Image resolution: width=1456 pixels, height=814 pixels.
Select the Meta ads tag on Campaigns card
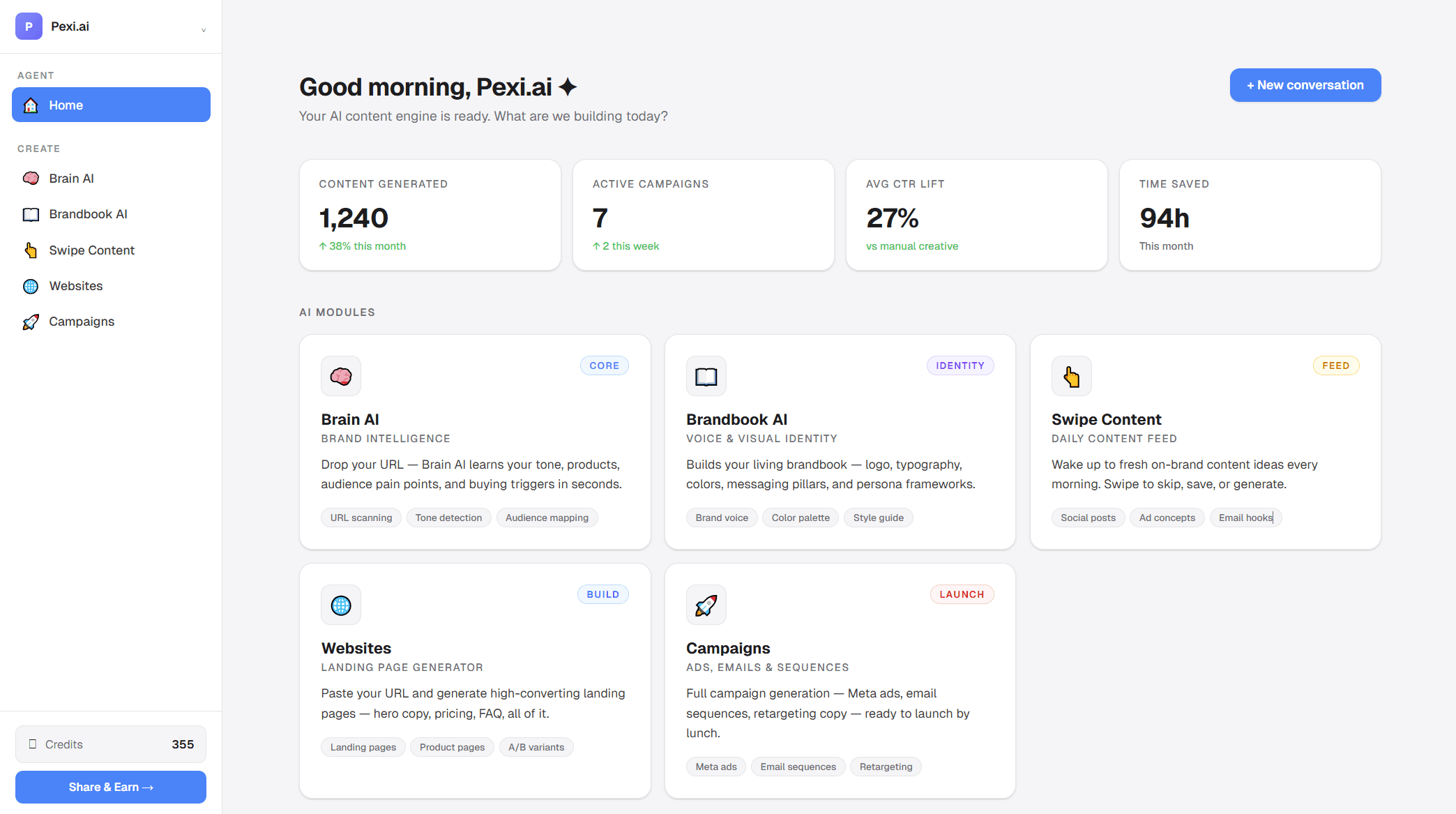point(715,766)
